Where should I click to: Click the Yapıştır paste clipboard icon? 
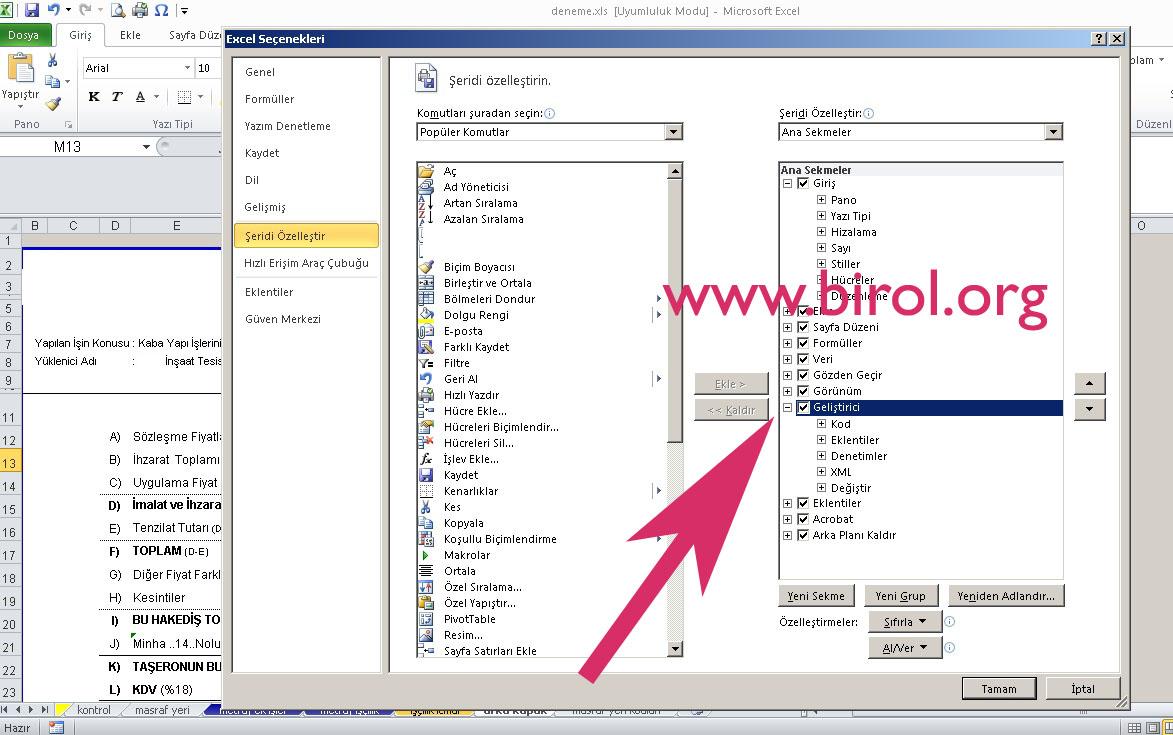point(21,69)
